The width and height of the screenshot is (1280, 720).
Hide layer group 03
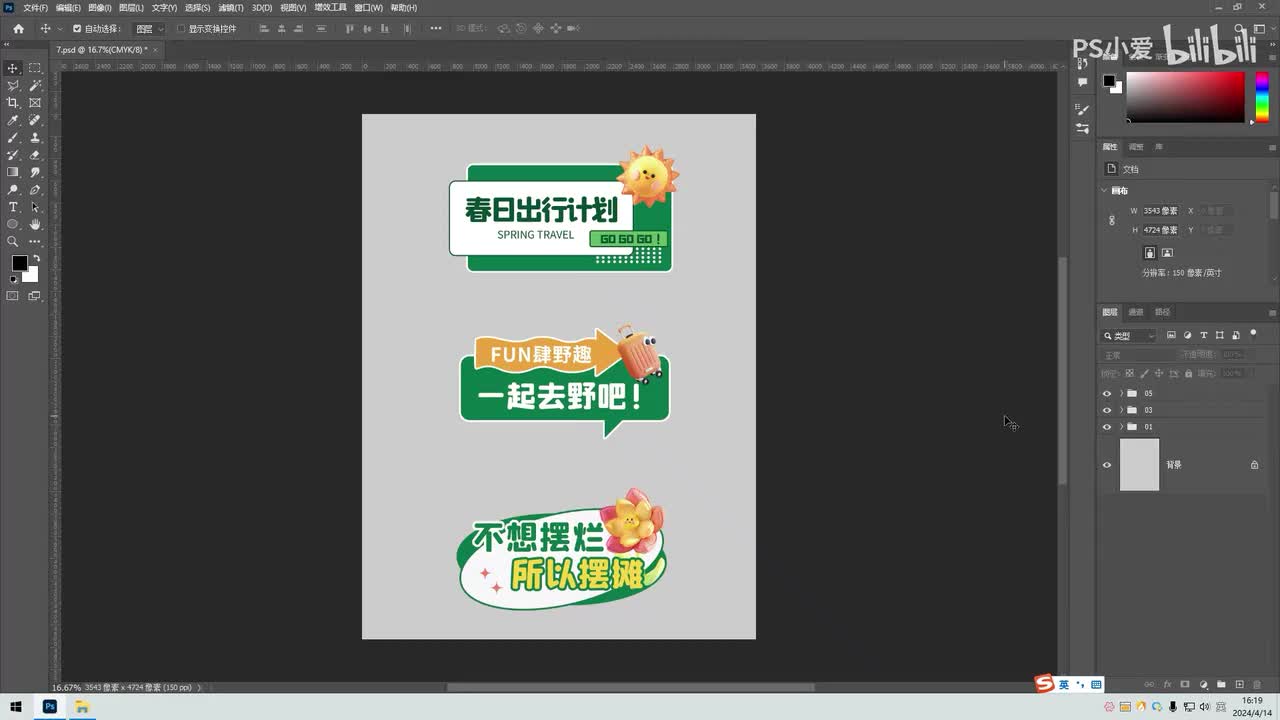coord(1106,410)
